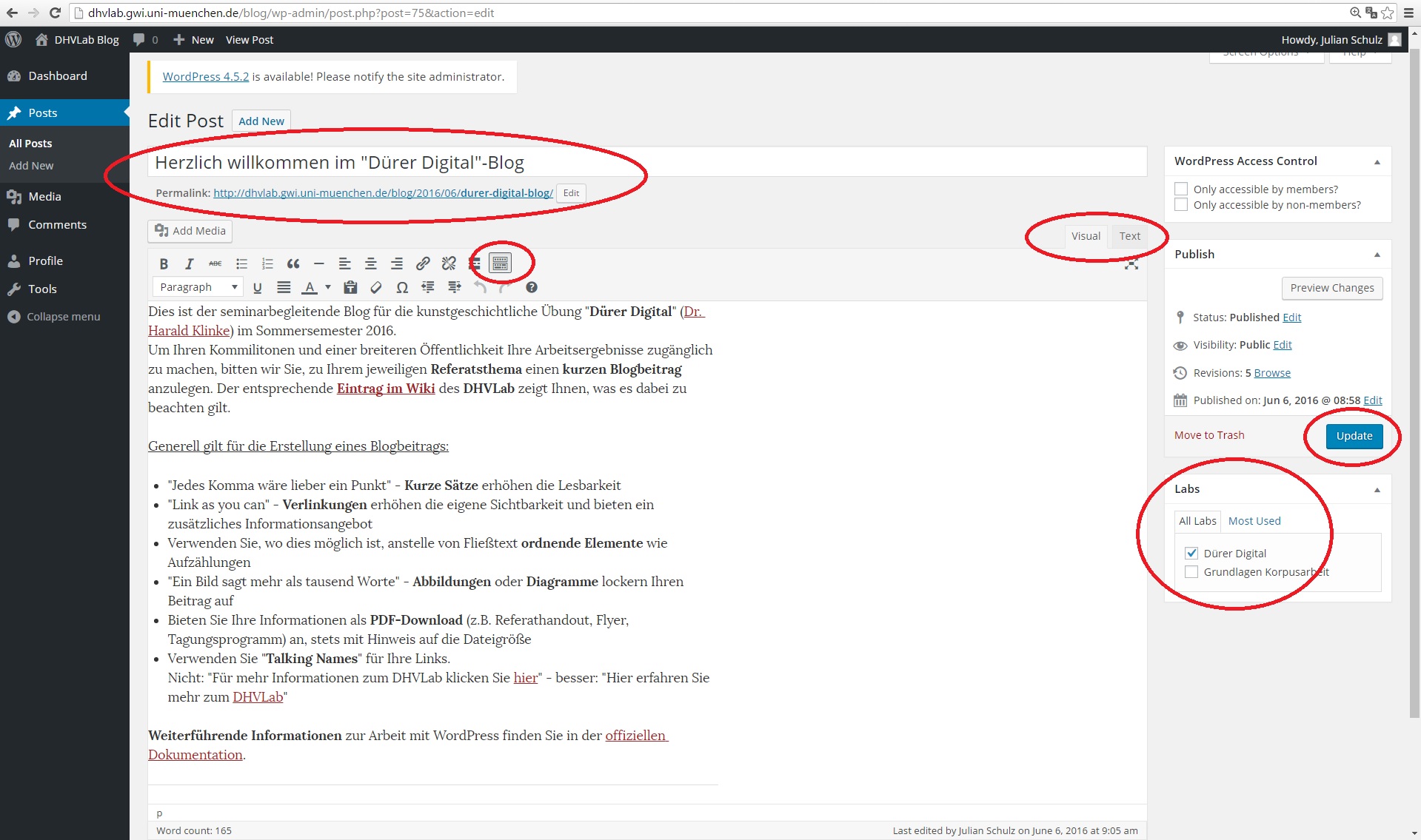This screenshot has width=1421, height=840.
Task: Apply italic formatting
Action: click(189, 264)
